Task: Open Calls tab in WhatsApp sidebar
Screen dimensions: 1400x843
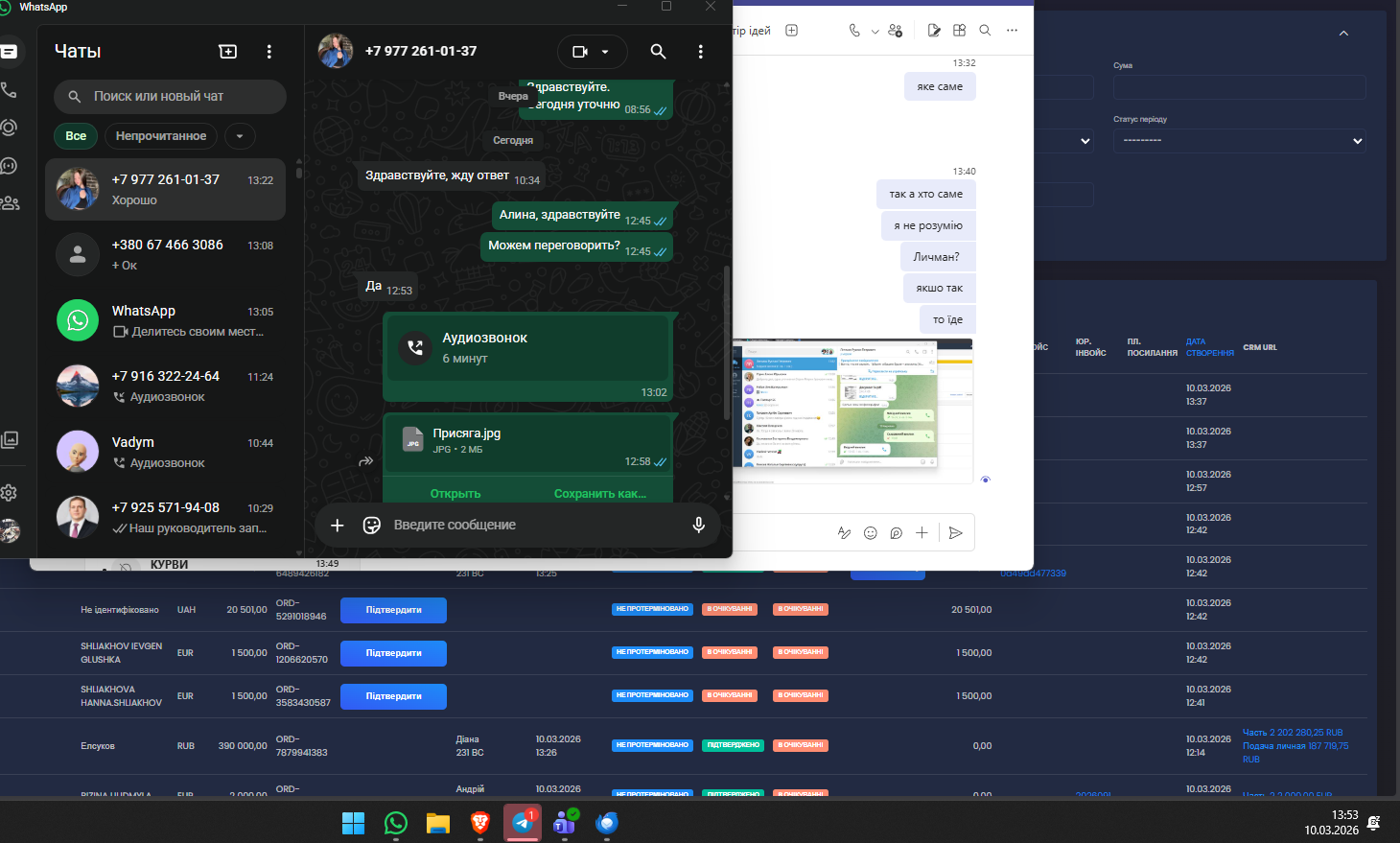Action: (10, 90)
